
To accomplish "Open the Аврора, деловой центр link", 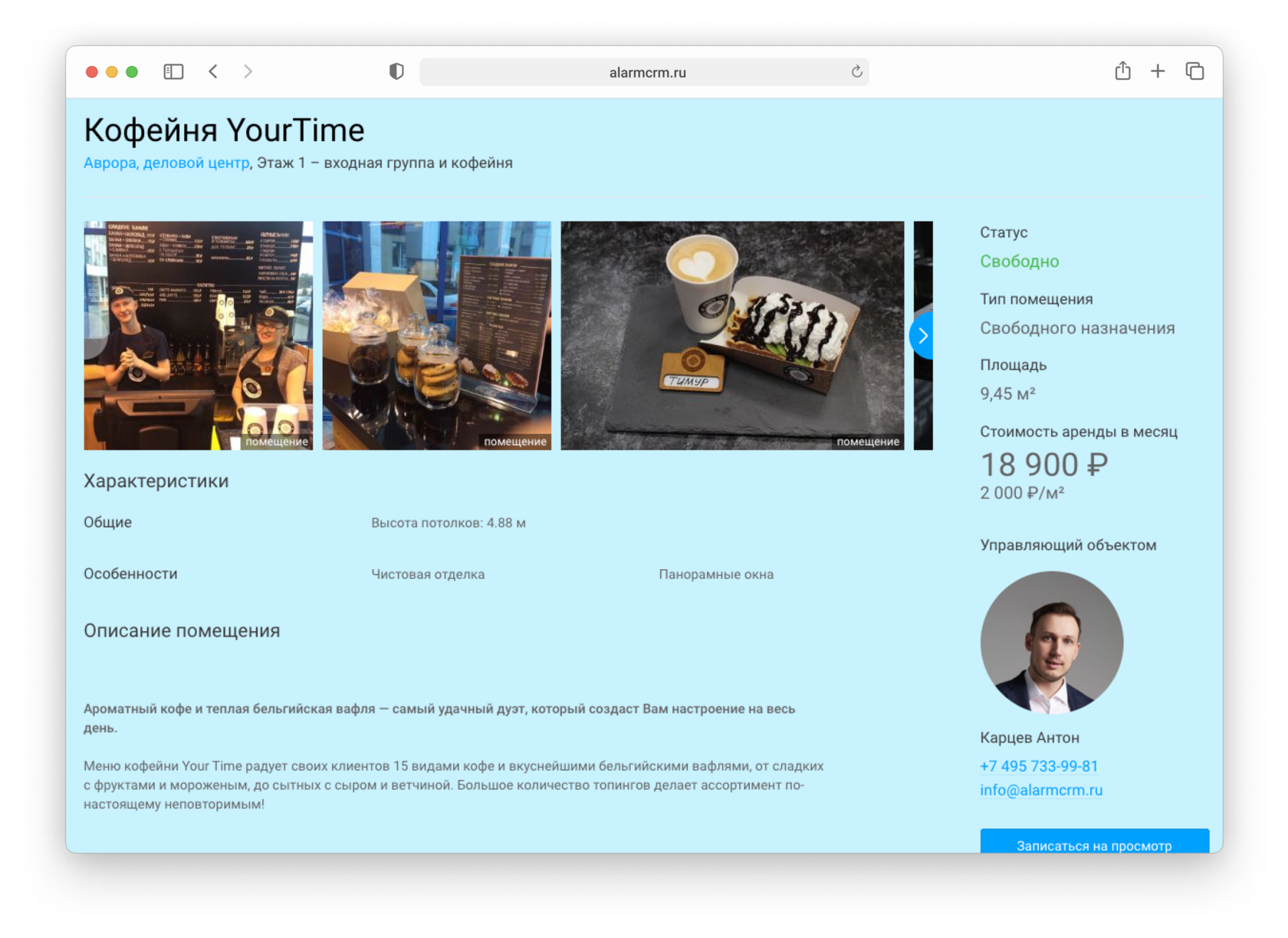I will [x=166, y=163].
